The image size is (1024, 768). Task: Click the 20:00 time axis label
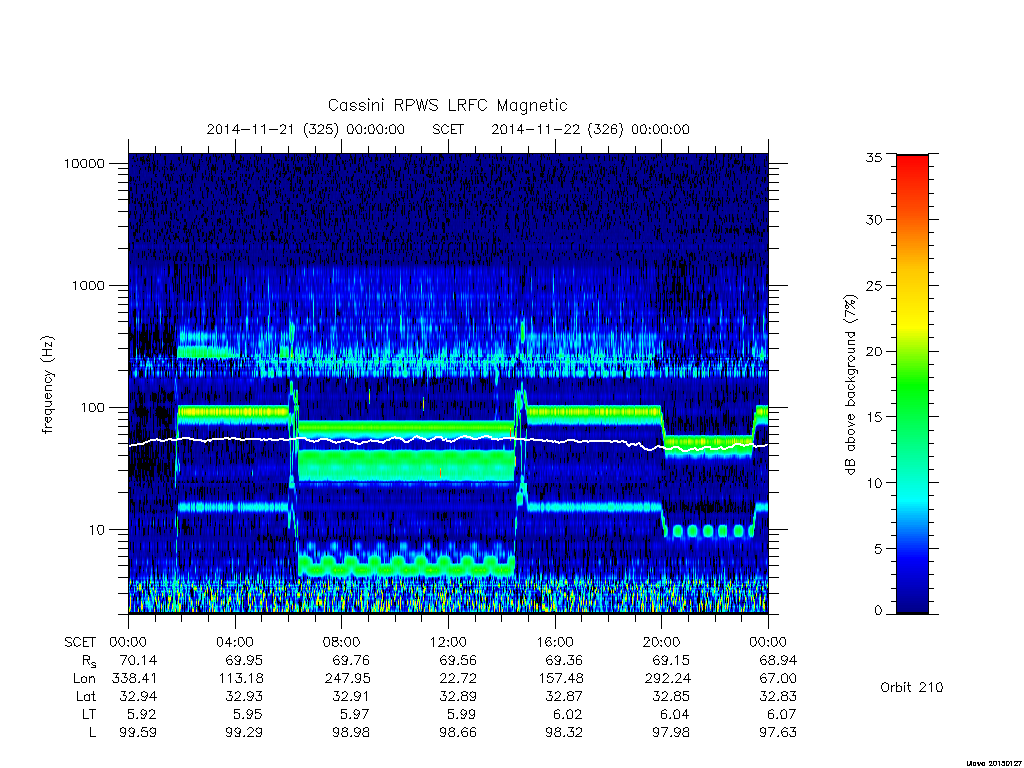point(661,642)
